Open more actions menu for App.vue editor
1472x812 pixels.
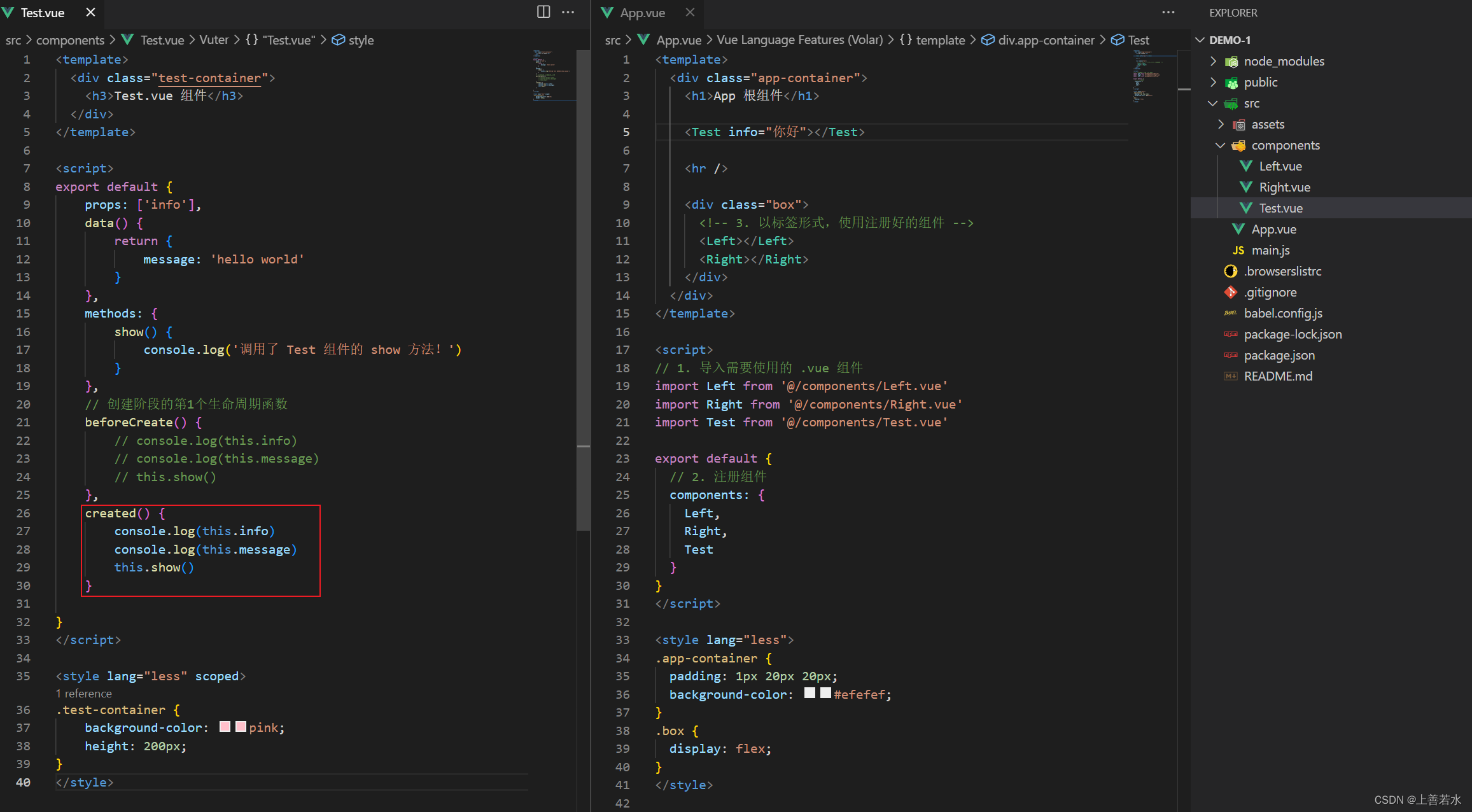coord(1168,12)
